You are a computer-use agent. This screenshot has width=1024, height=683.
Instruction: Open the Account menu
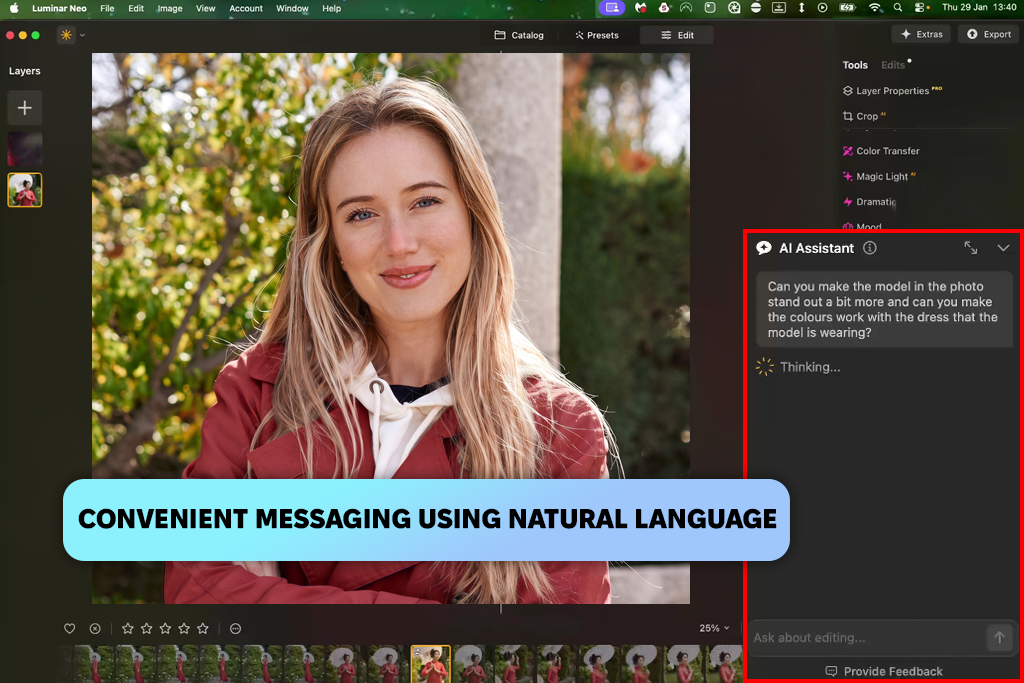coord(246,8)
